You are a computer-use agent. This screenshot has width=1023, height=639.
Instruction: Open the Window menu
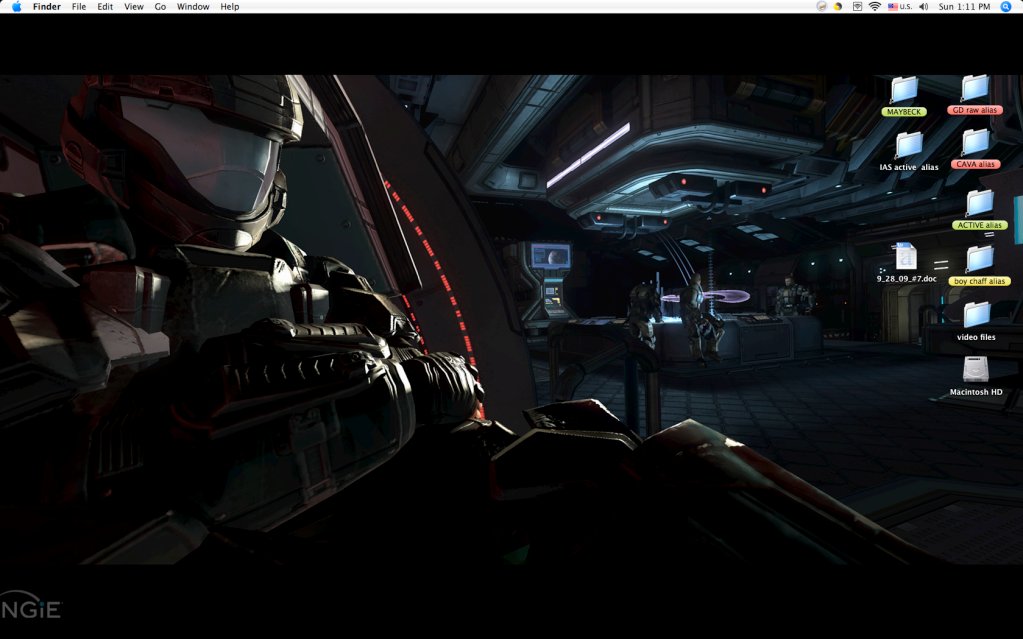click(x=193, y=7)
